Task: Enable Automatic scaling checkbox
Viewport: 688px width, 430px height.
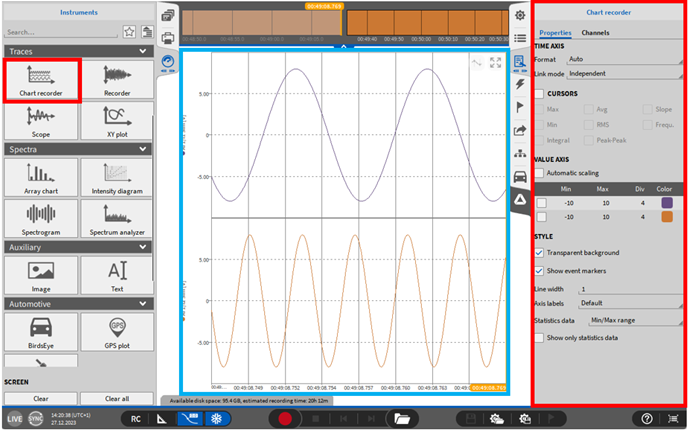Action: click(x=540, y=173)
